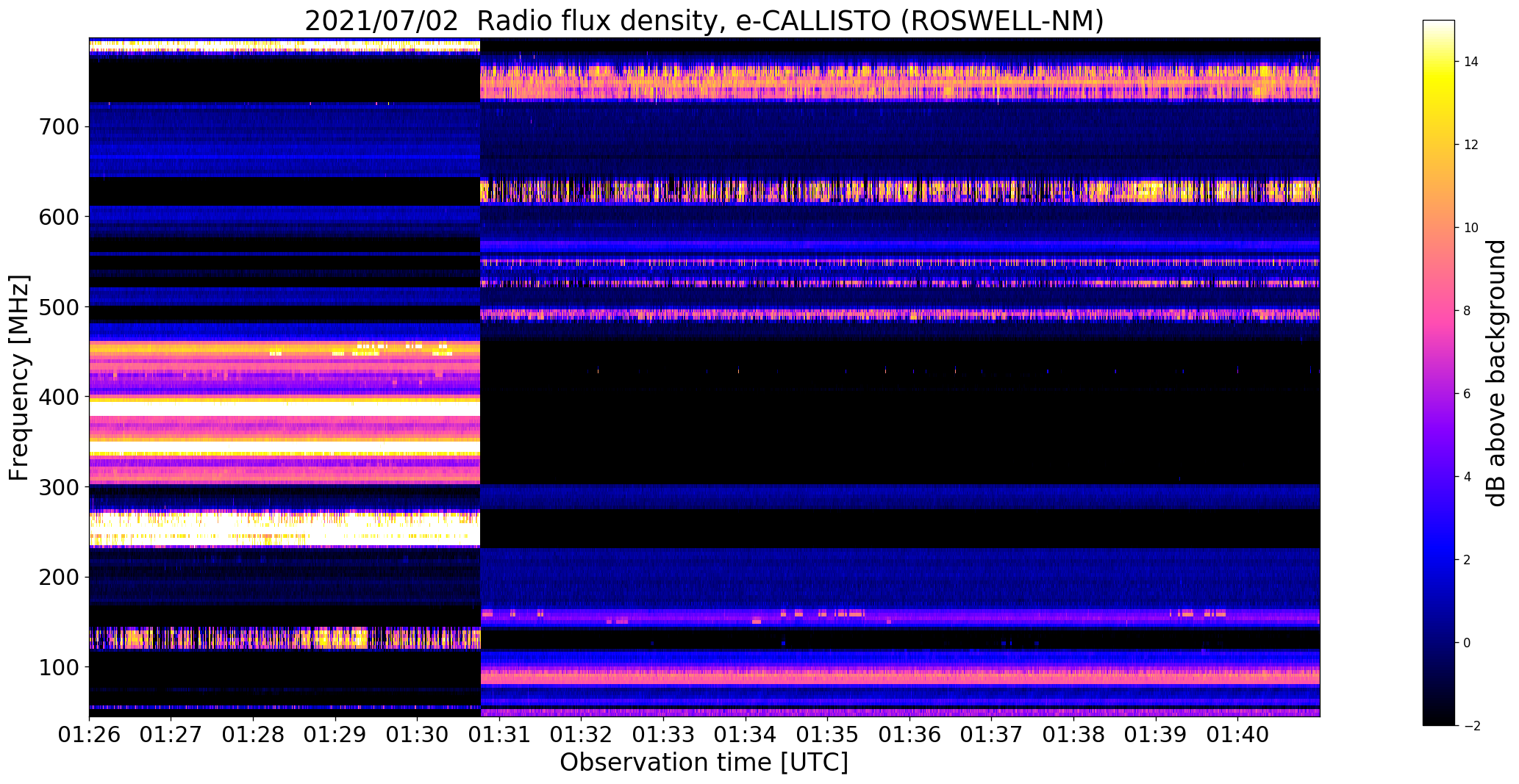1519x784 pixels.
Task: Click the 700 frequency tick label
Action: 58,127
